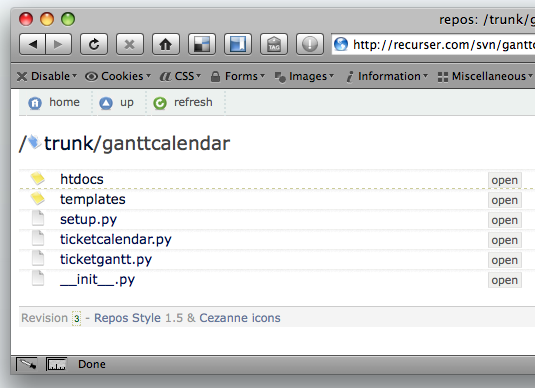The width and height of the screenshot is (535, 388).
Task: Toggle the blue sidebar panel icon
Action: coord(238,44)
